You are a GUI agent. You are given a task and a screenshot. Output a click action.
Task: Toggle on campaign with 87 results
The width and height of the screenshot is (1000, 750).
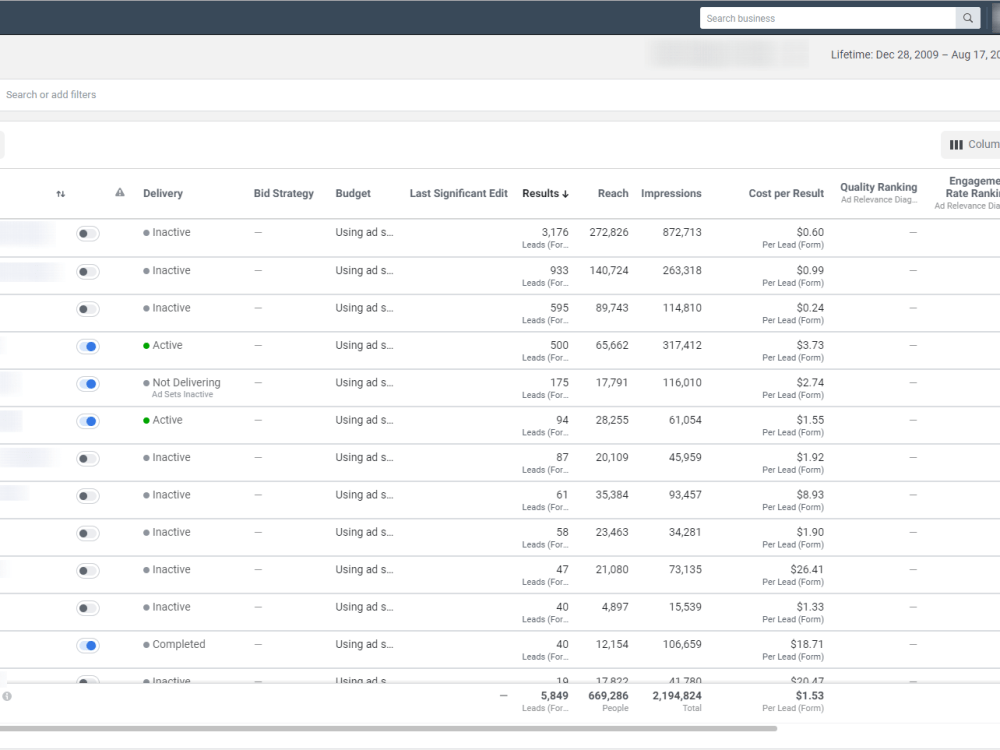coord(88,459)
